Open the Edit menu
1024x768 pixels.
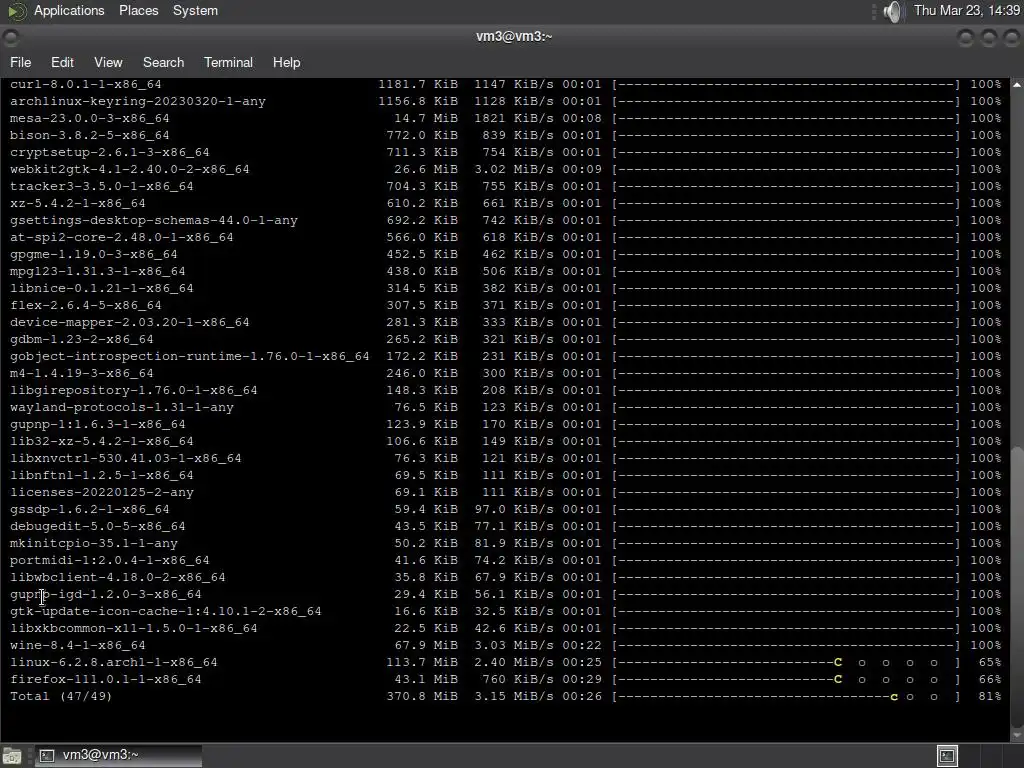(x=62, y=62)
